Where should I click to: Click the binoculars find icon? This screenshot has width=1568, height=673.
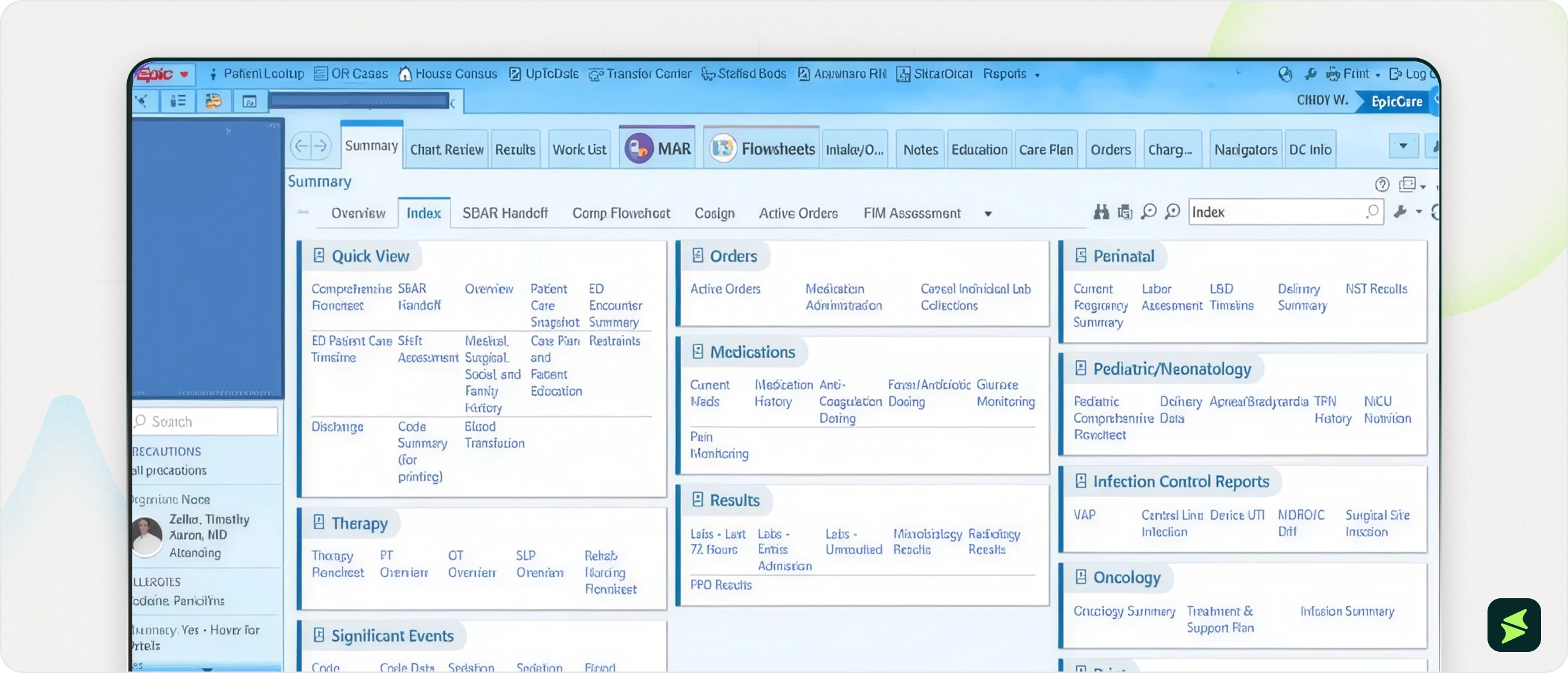(1101, 212)
